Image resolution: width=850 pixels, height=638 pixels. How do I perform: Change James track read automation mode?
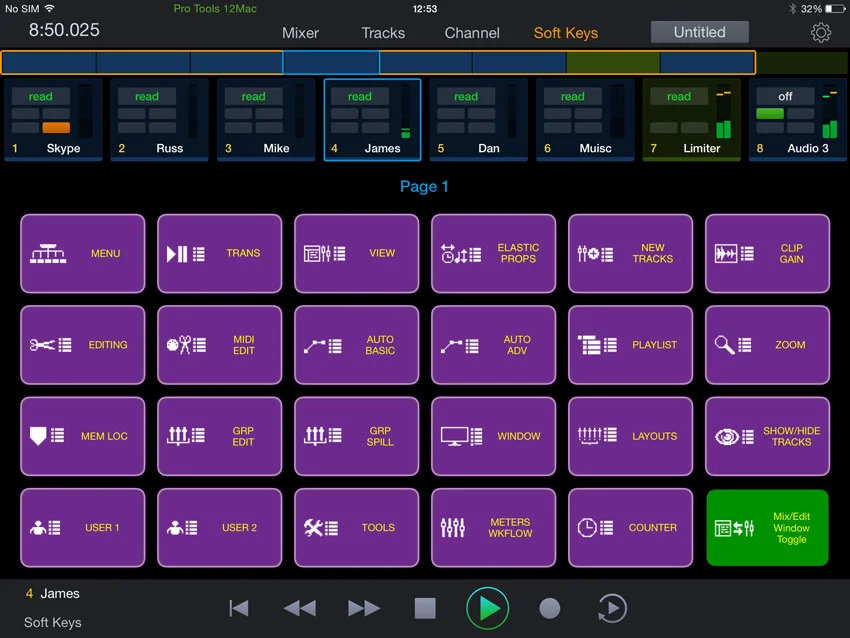click(x=360, y=96)
